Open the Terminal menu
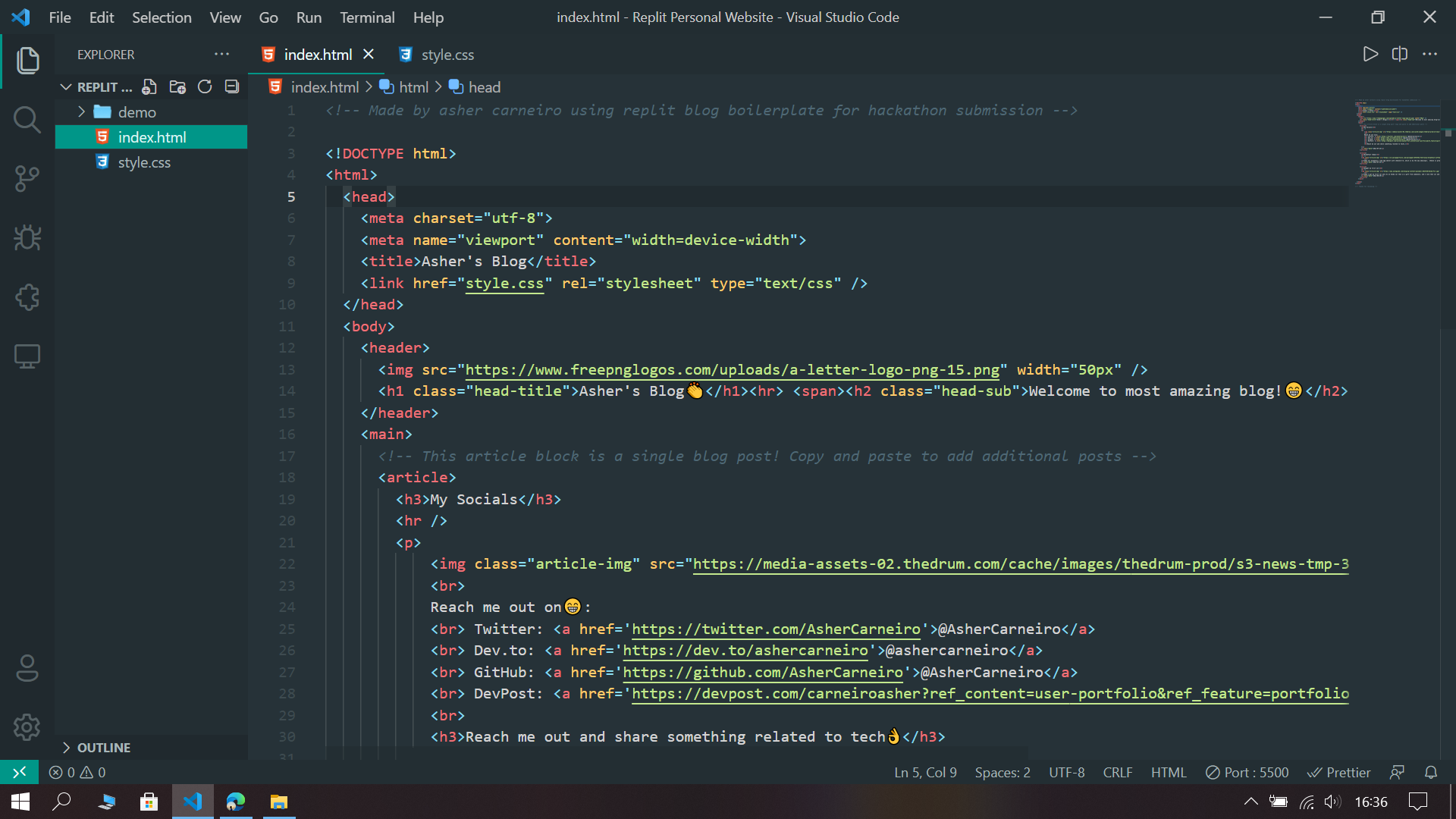This screenshot has width=1456, height=819. point(367,17)
